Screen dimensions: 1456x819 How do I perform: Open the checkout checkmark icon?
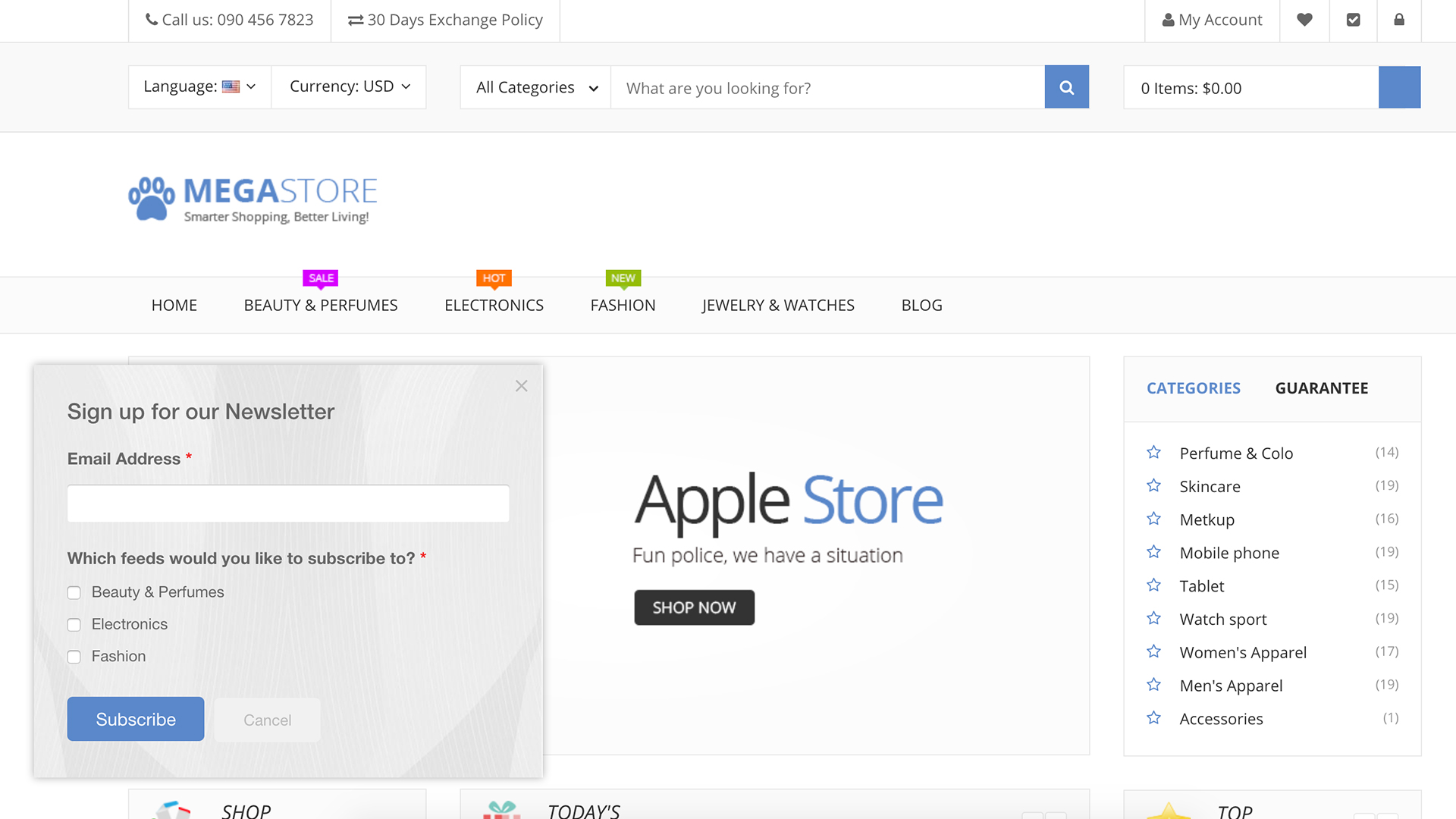coord(1353,20)
